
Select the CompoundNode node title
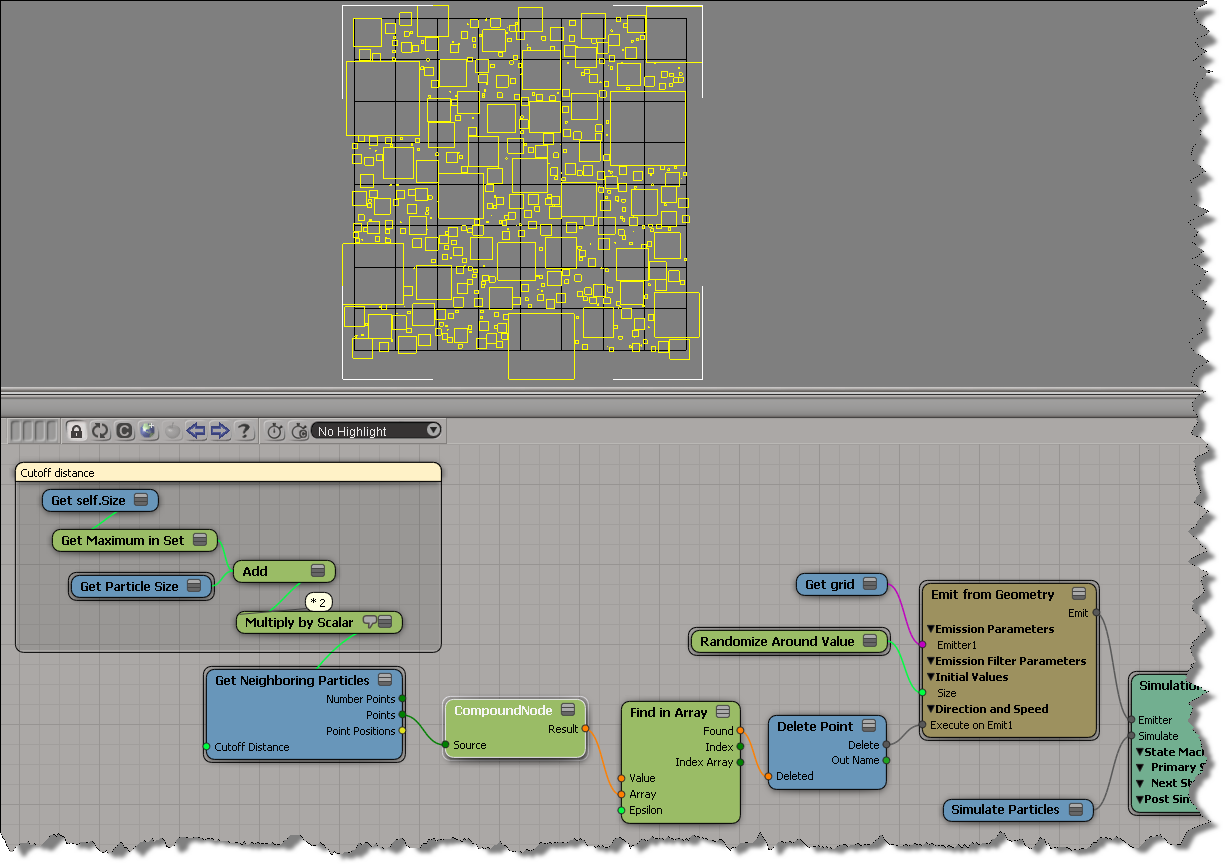point(504,711)
